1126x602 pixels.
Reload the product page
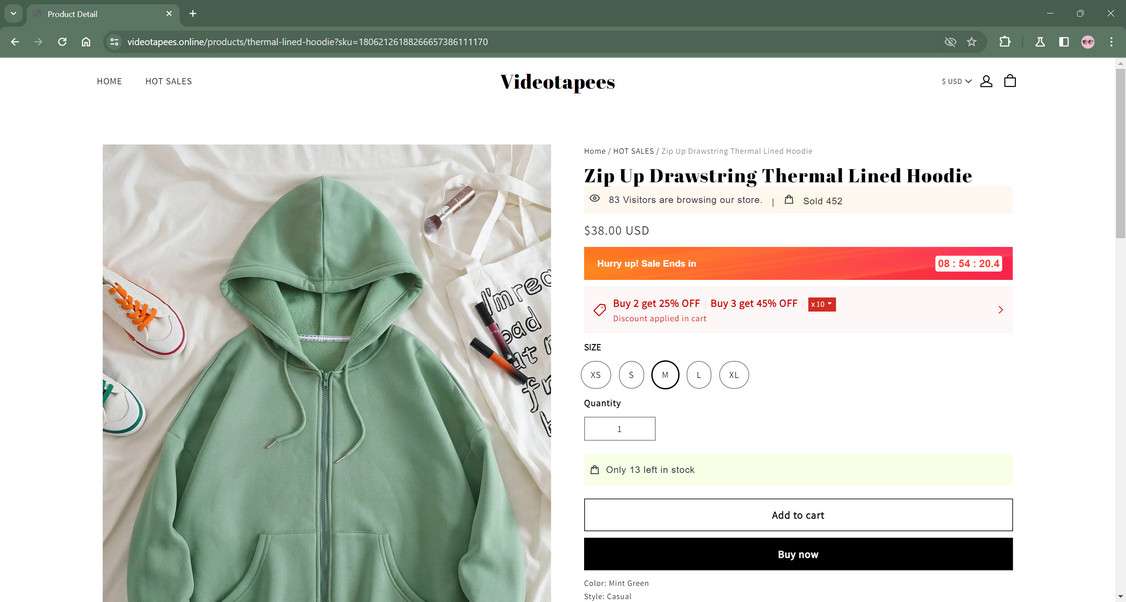62,42
